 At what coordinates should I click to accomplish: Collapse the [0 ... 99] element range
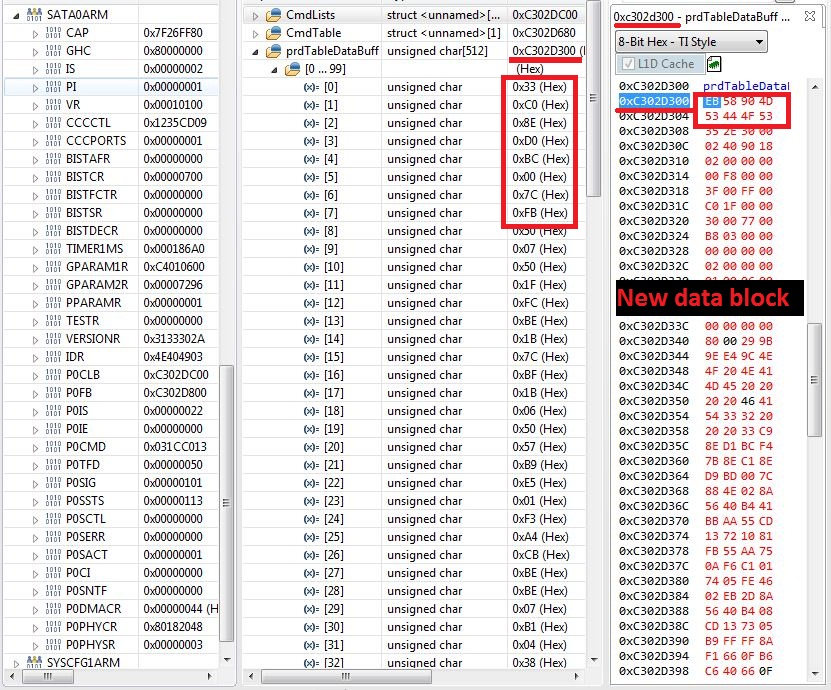click(x=275, y=70)
